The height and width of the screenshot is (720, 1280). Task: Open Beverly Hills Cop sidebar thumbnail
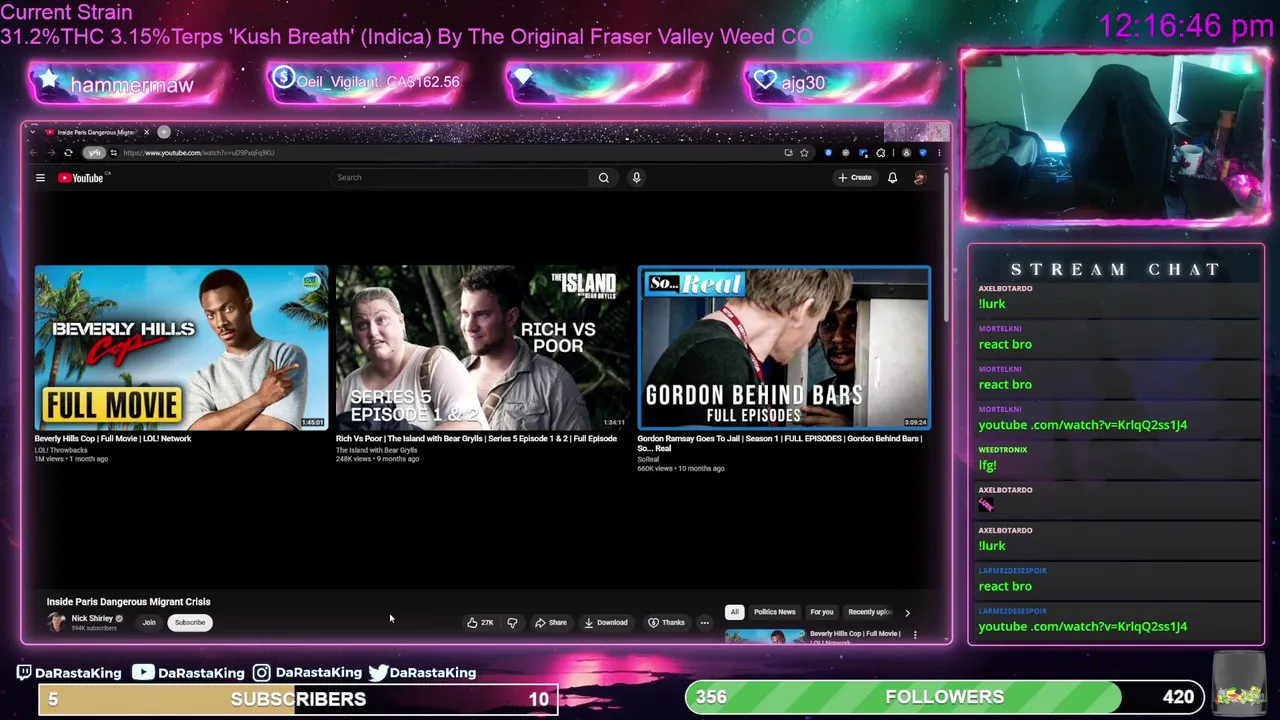tap(765, 636)
